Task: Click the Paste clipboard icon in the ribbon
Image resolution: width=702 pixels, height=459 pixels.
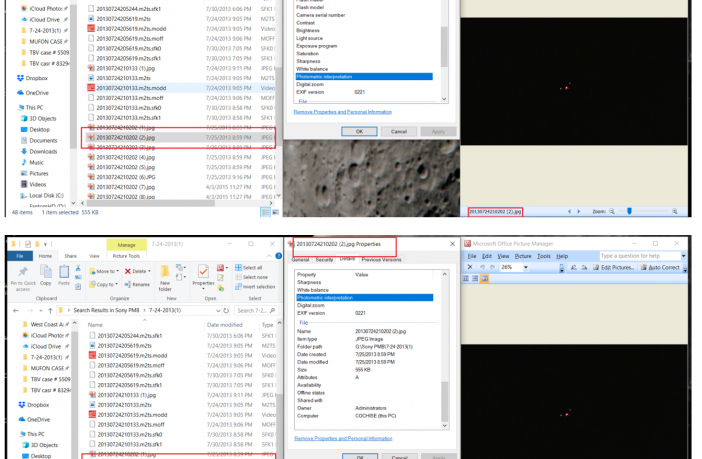Action: click(64, 271)
